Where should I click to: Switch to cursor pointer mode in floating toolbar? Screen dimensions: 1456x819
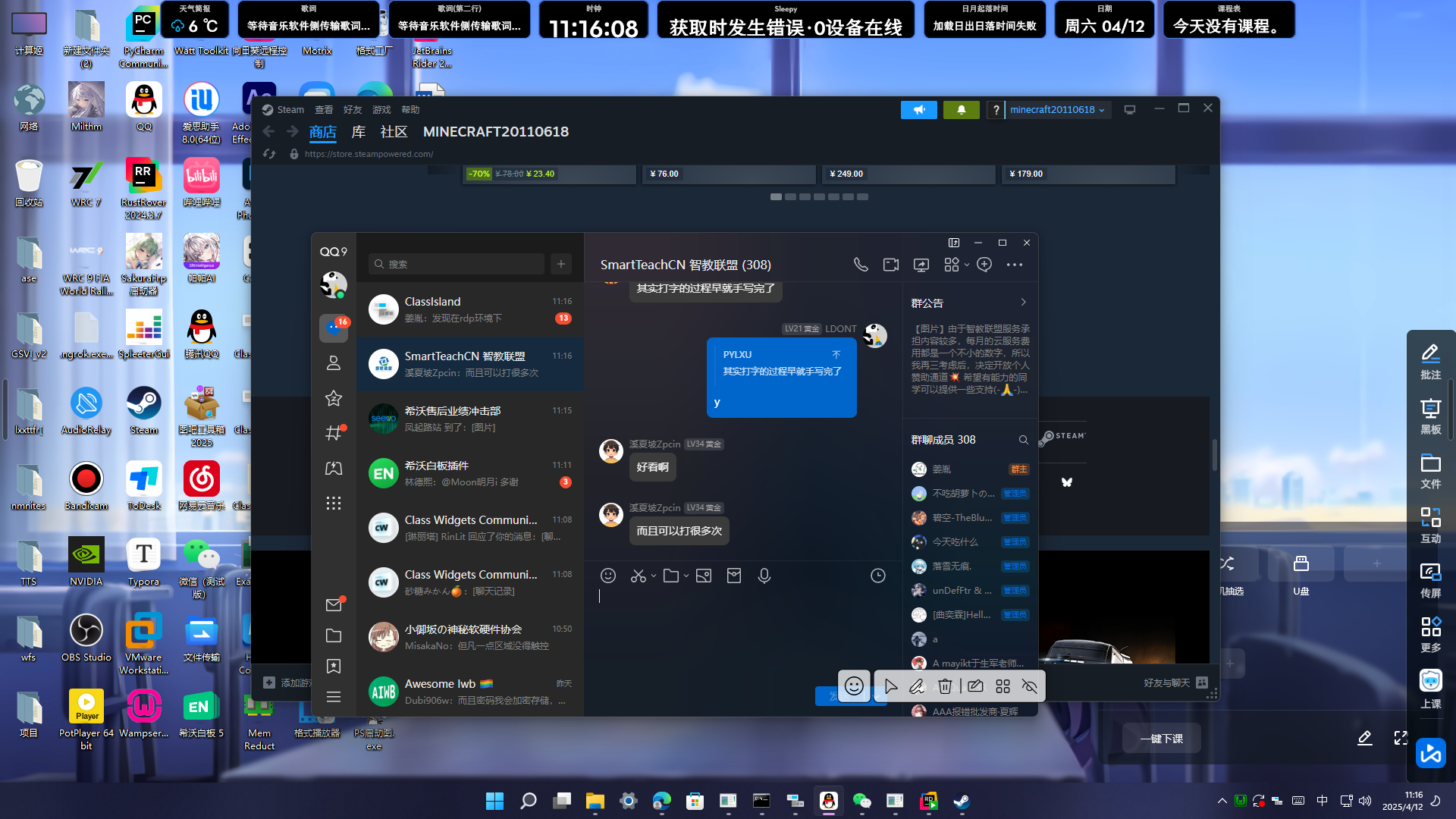pyautogui.click(x=890, y=686)
